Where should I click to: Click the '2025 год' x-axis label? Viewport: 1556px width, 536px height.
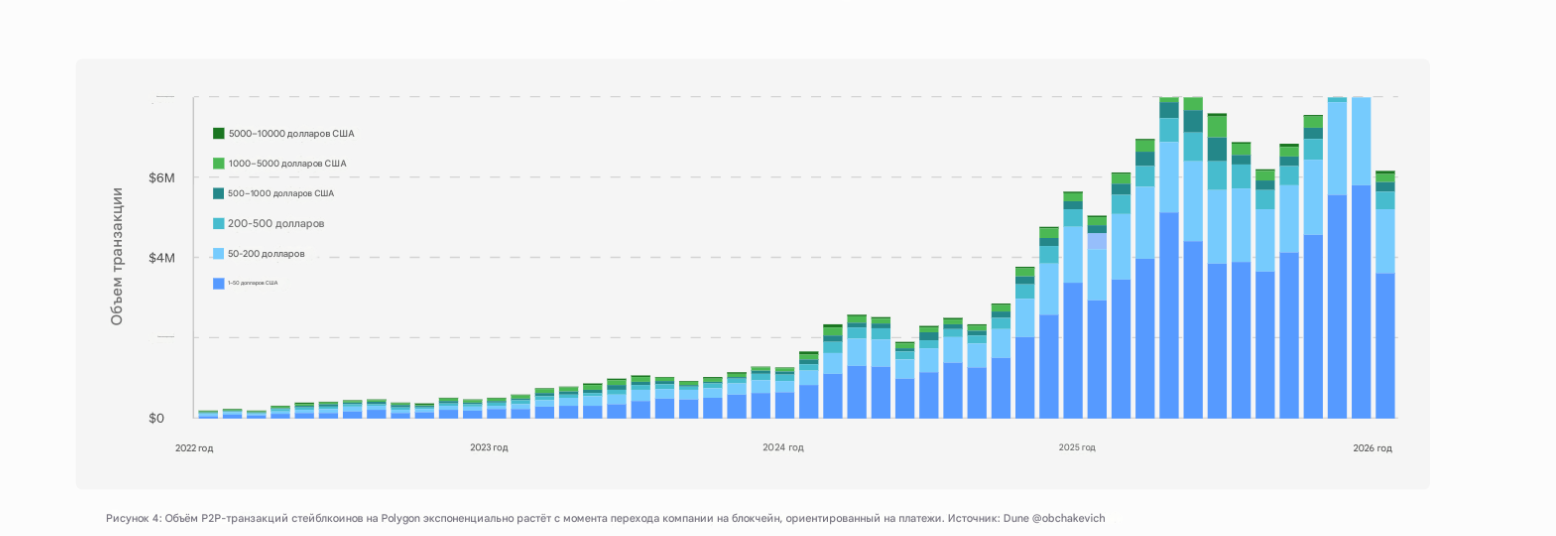[1078, 448]
